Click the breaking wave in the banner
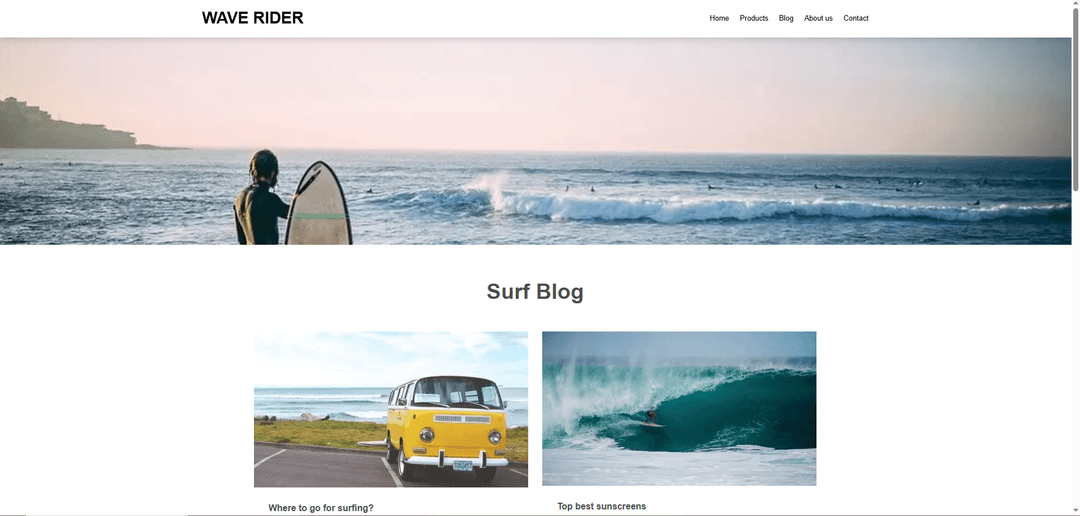Screen dimensions: 1080x516 689,205
